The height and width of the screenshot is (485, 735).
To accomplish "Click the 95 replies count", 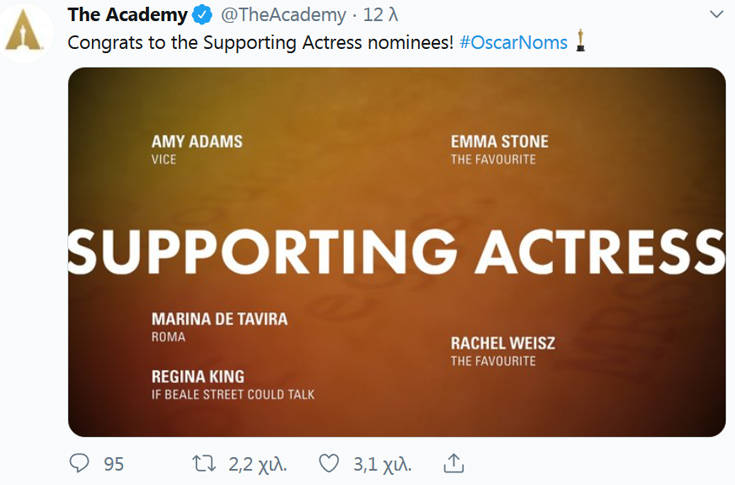I will pyautogui.click(x=113, y=464).
